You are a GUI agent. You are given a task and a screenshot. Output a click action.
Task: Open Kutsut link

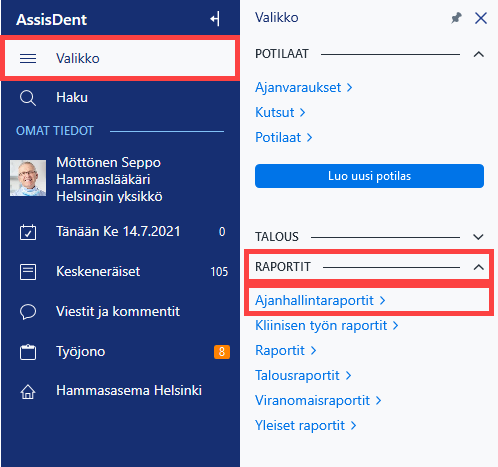coord(280,113)
